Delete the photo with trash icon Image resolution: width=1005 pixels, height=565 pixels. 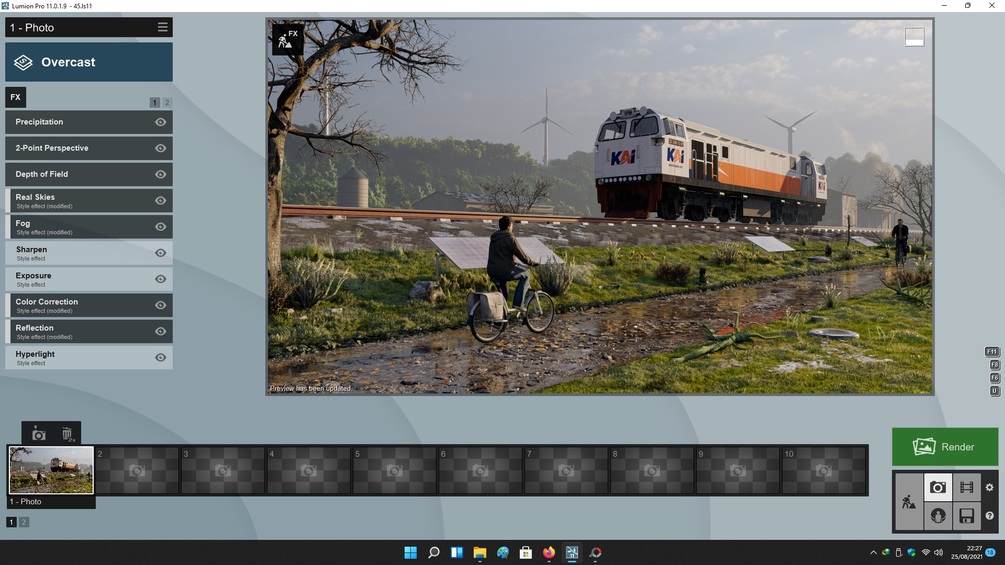tap(67, 434)
